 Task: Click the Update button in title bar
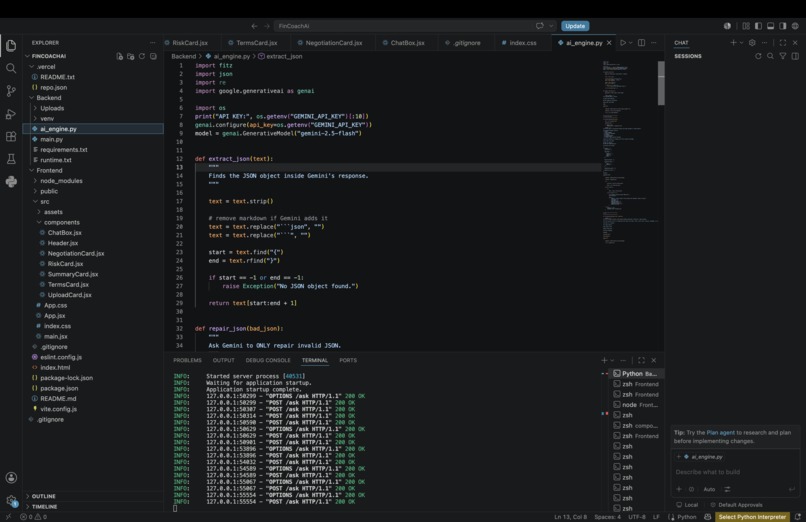click(x=575, y=26)
